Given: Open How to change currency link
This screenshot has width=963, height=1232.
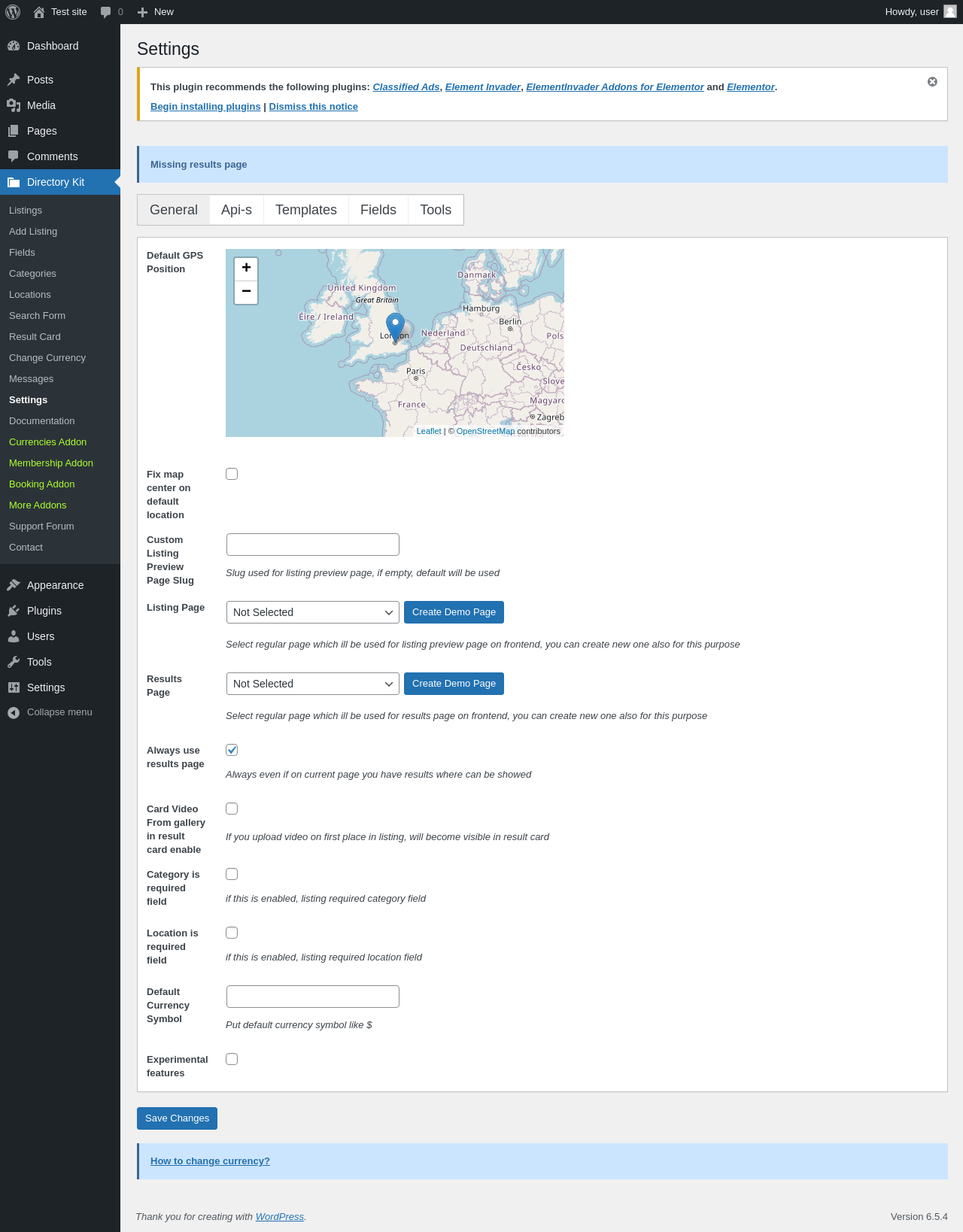Looking at the screenshot, I should coord(210,1161).
